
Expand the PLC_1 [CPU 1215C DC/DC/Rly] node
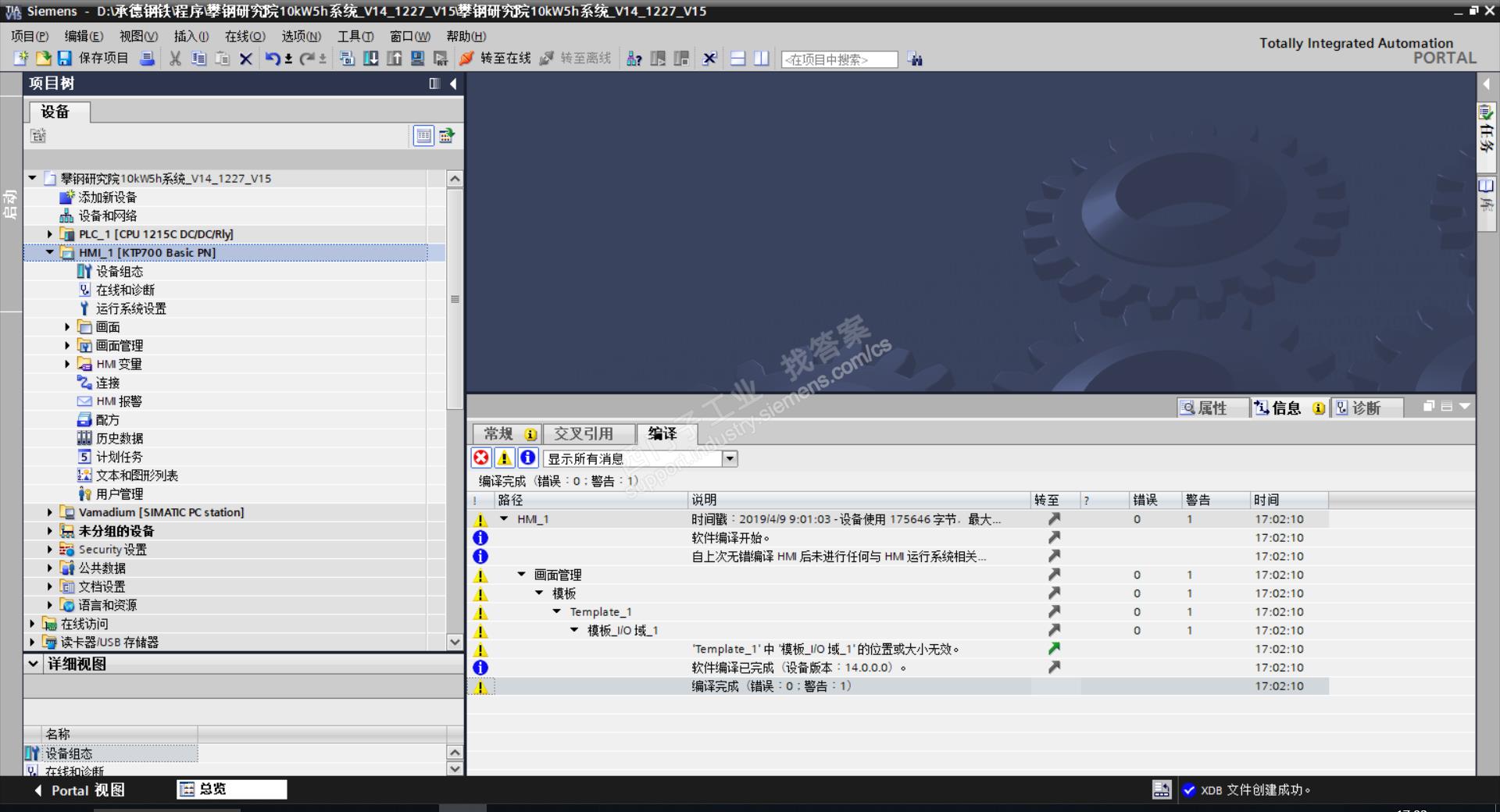pyautogui.click(x=50, y=234)
